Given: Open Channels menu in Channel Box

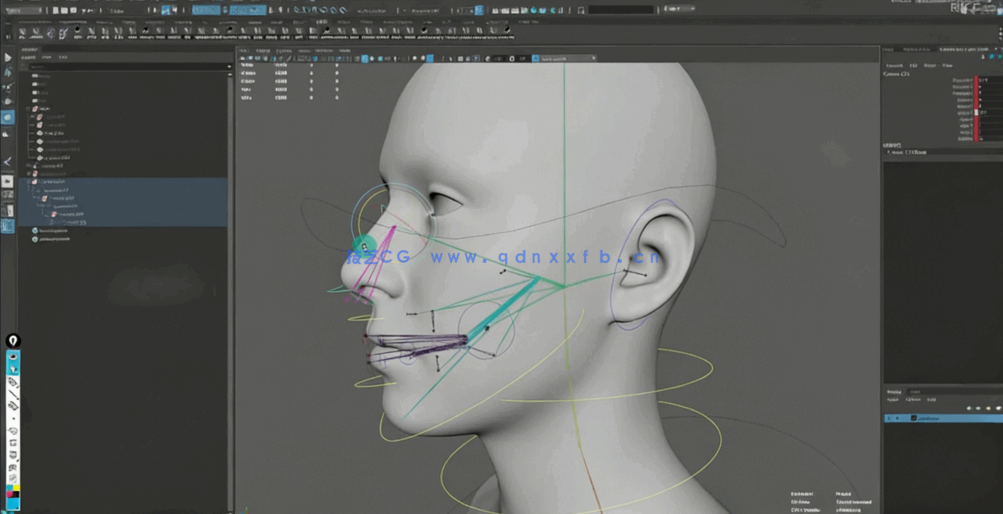Looking at the screenshot, I should [894, 65].
